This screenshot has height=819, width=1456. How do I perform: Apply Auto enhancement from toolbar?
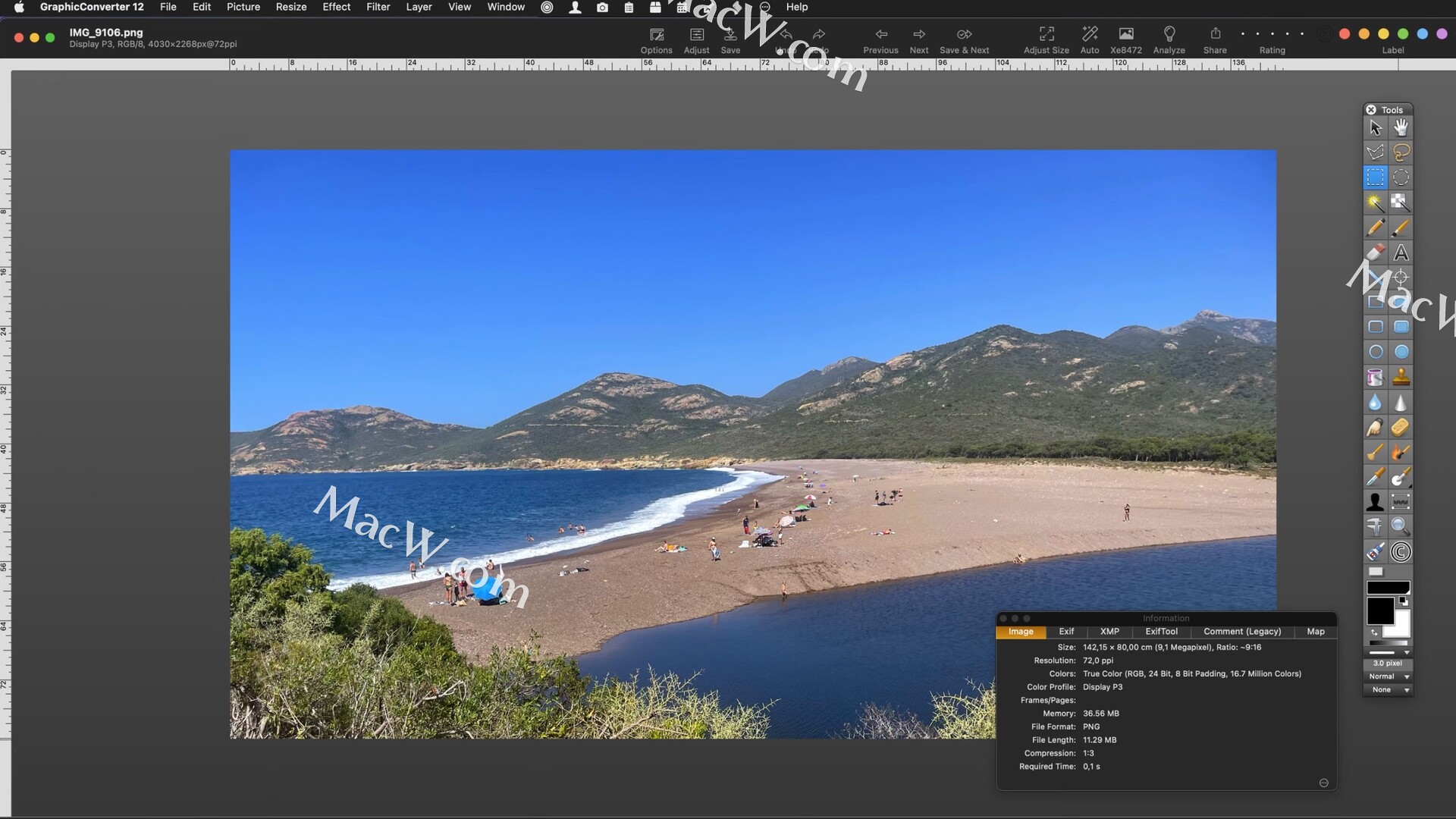pos(1090,40)
